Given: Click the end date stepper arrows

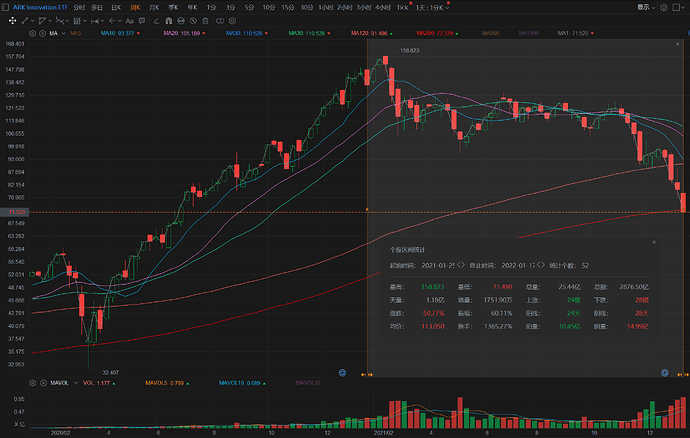Looking at the screenshot, I should (541, 265).
